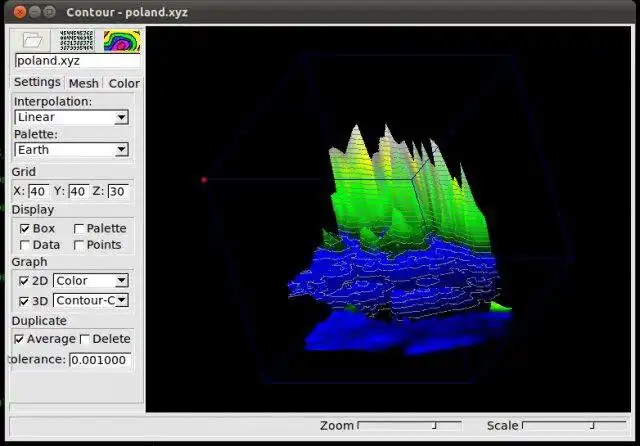640x446 pixels.
Task: Open the Palette Earth dropdown
Action: 71,150
